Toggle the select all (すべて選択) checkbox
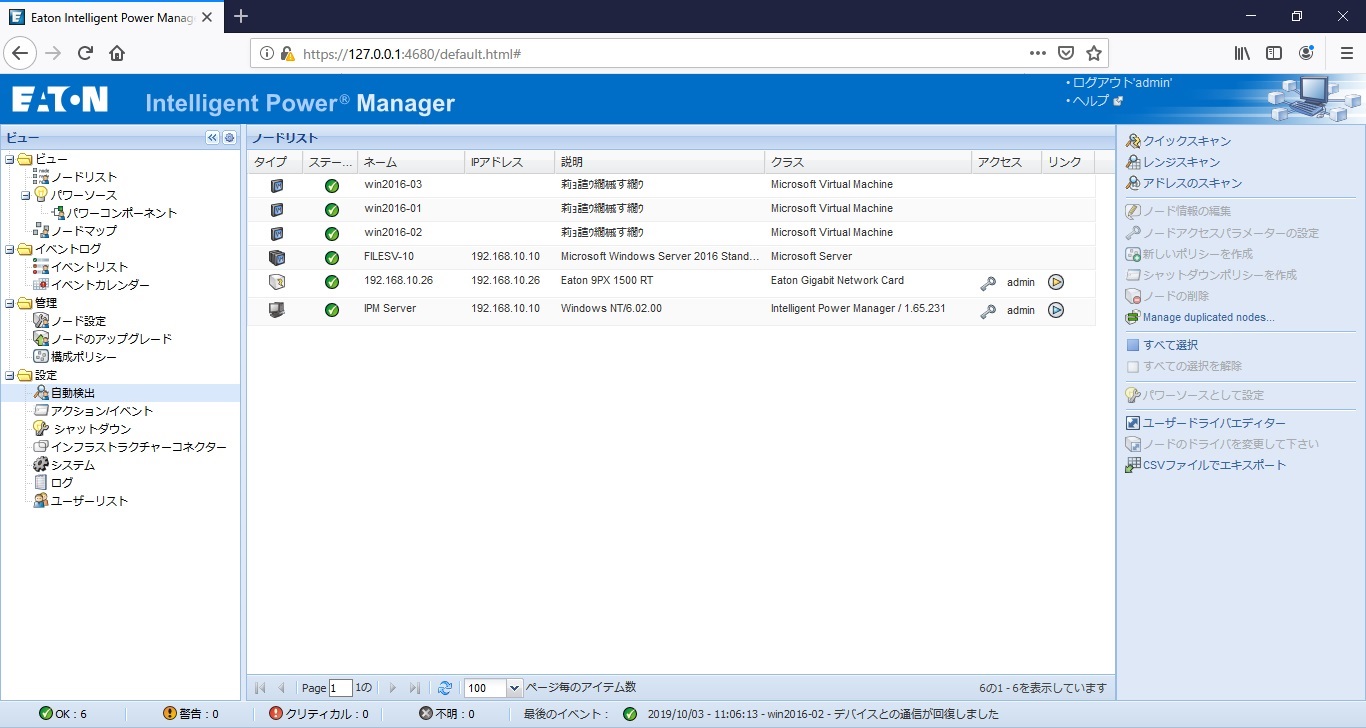The image size is (1366, 728). click(x=1133, y=345)
